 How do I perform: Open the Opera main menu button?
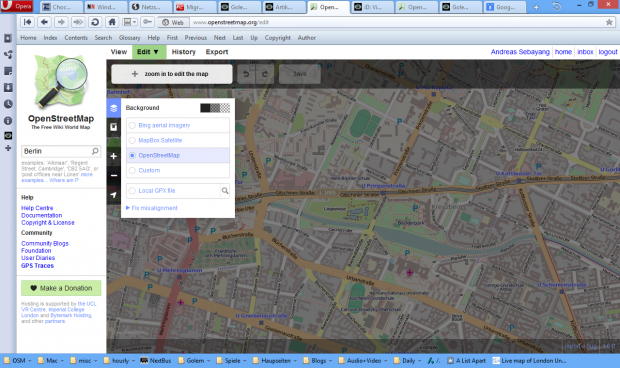click(x=17, y=6)
